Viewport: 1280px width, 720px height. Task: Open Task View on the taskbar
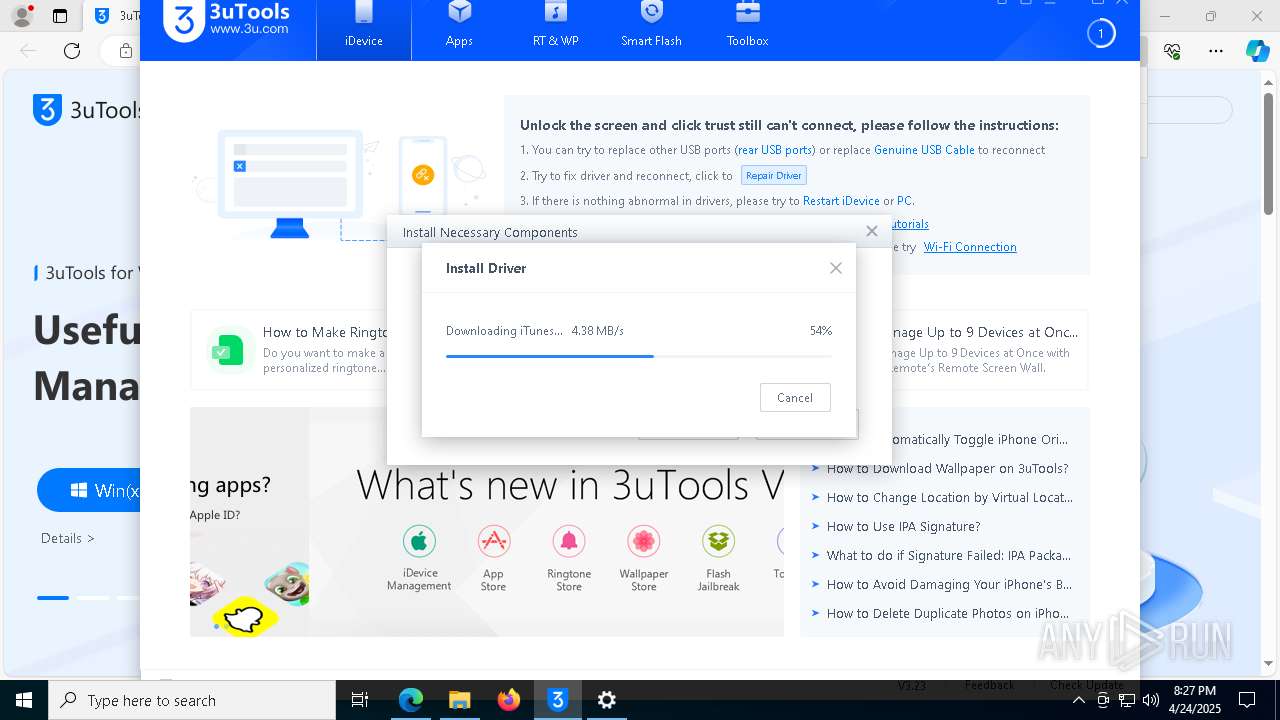[360, 700]
